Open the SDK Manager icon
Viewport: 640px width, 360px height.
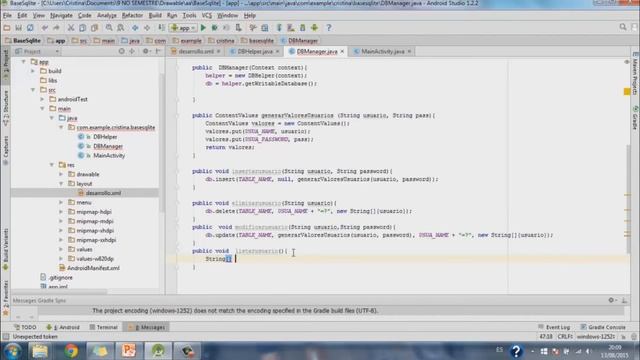(x=302, y=28)
